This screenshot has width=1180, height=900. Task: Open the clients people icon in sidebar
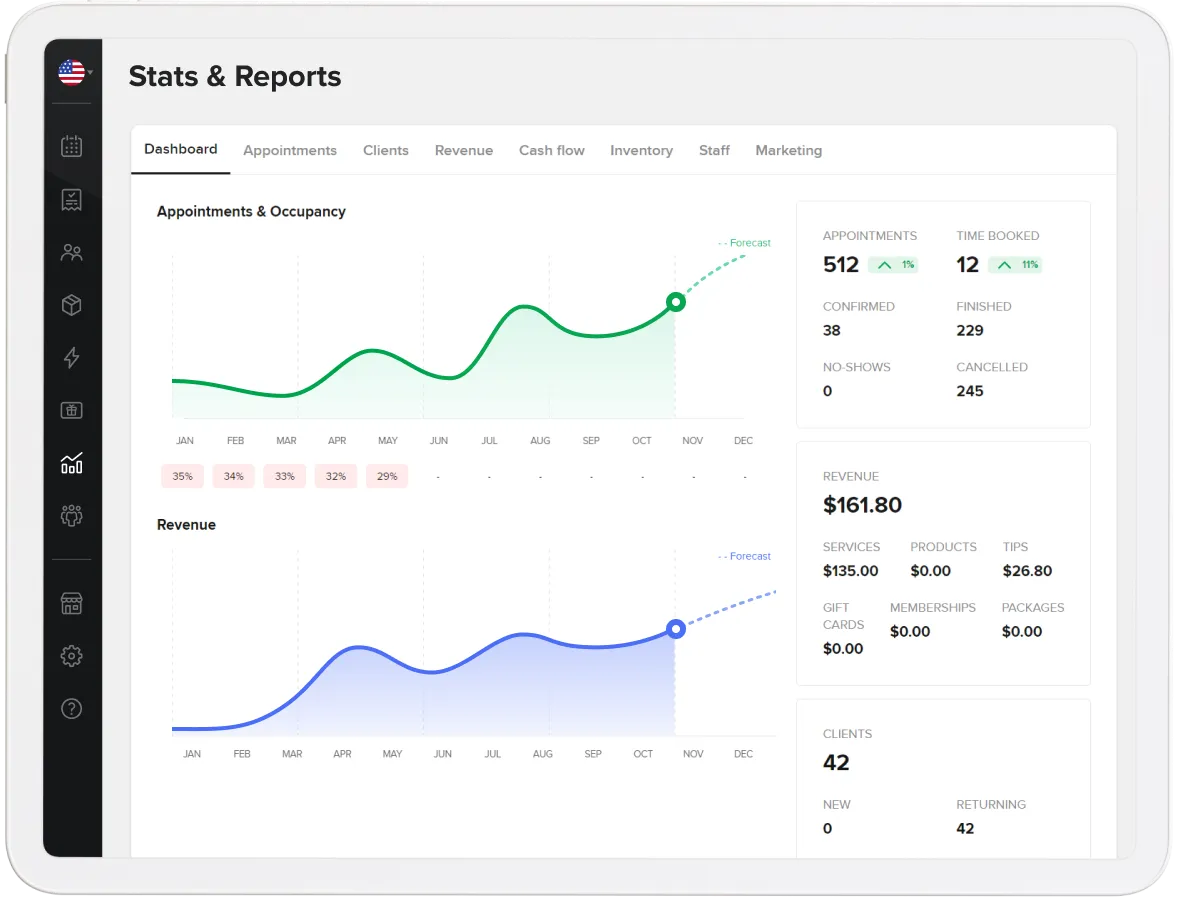(x=72, y=253)
